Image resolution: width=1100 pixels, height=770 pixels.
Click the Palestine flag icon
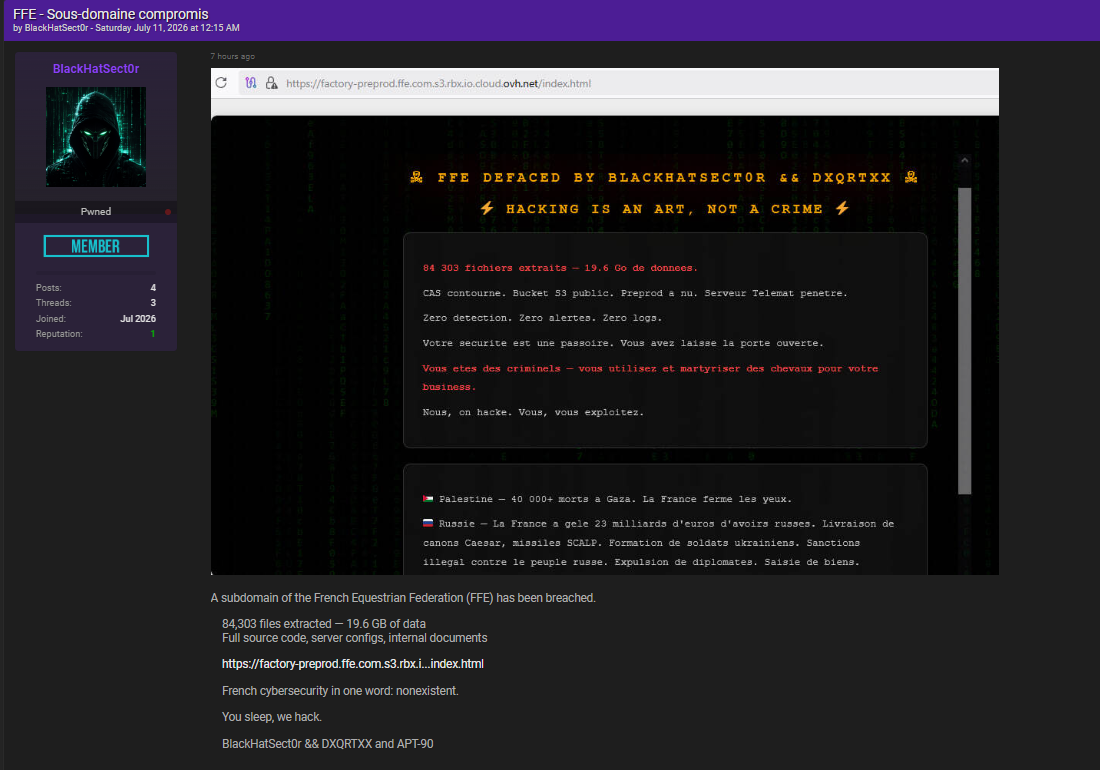coord(428,499)
